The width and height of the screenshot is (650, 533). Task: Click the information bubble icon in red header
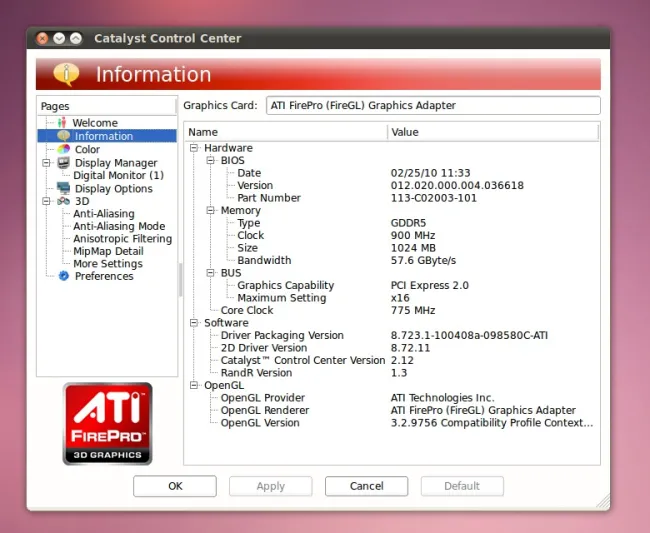(66, 74)
